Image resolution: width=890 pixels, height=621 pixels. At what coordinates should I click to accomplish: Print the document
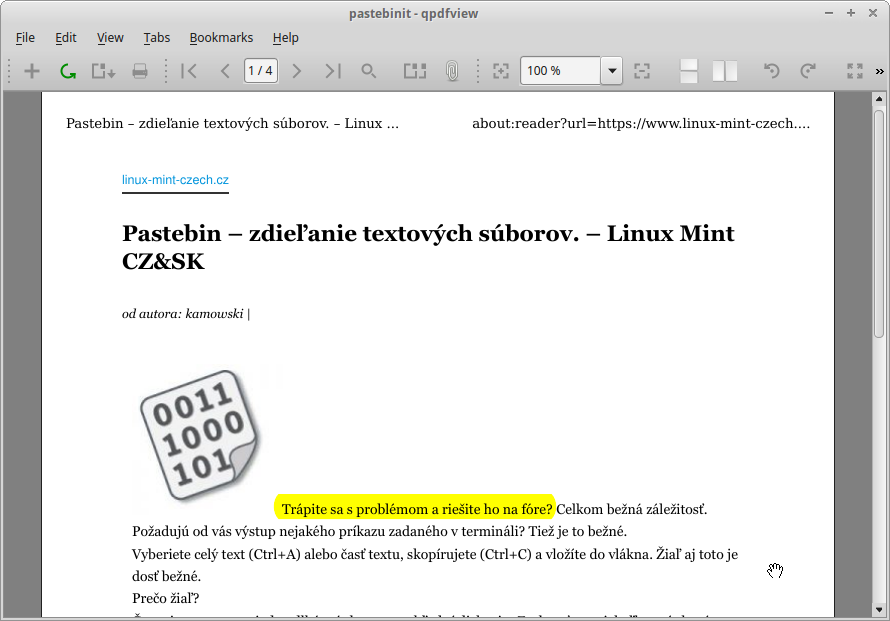point(140,71)
